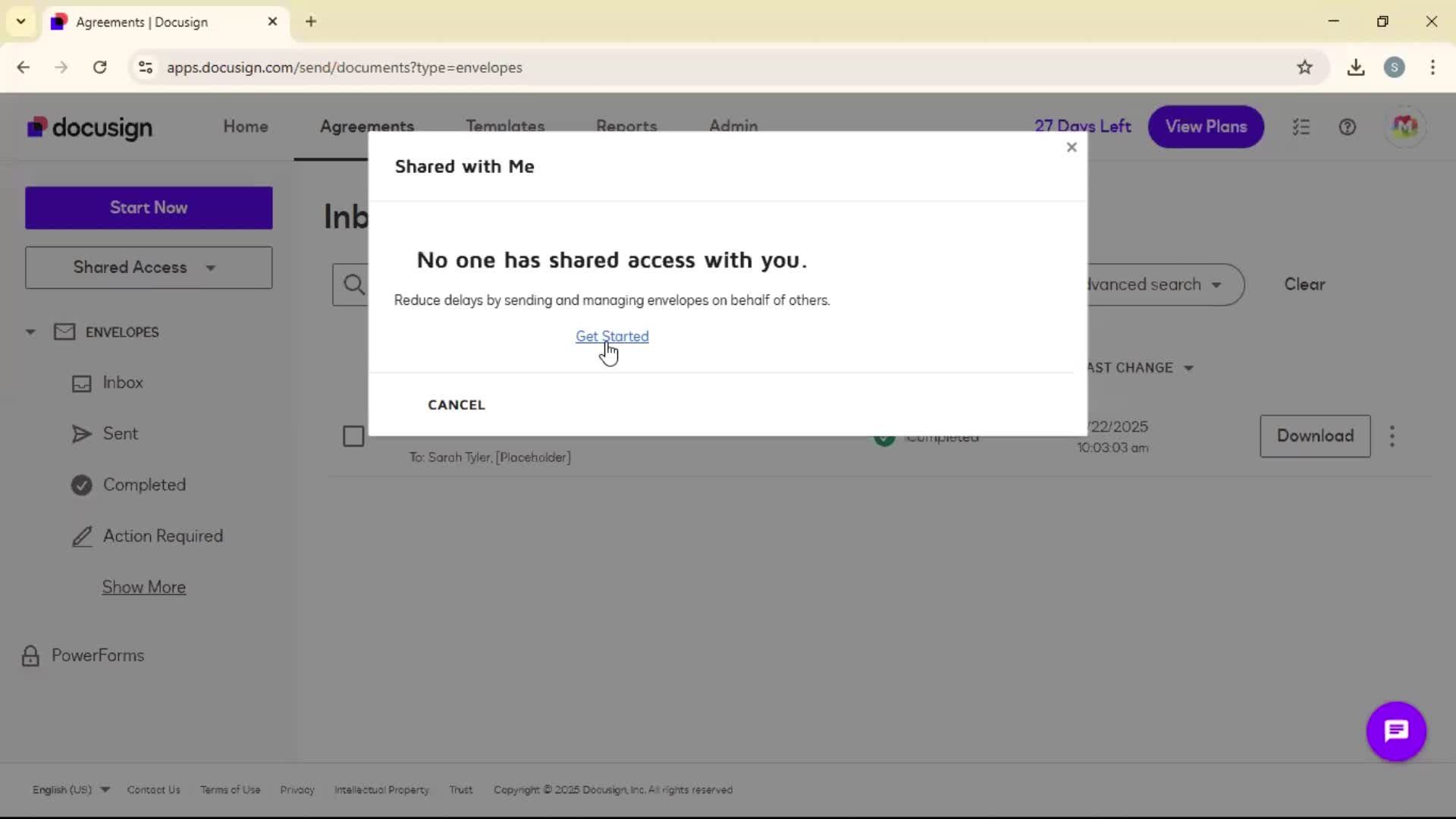Open the chat support bubble
The image size is (1456, 819).
[1396, 731]
